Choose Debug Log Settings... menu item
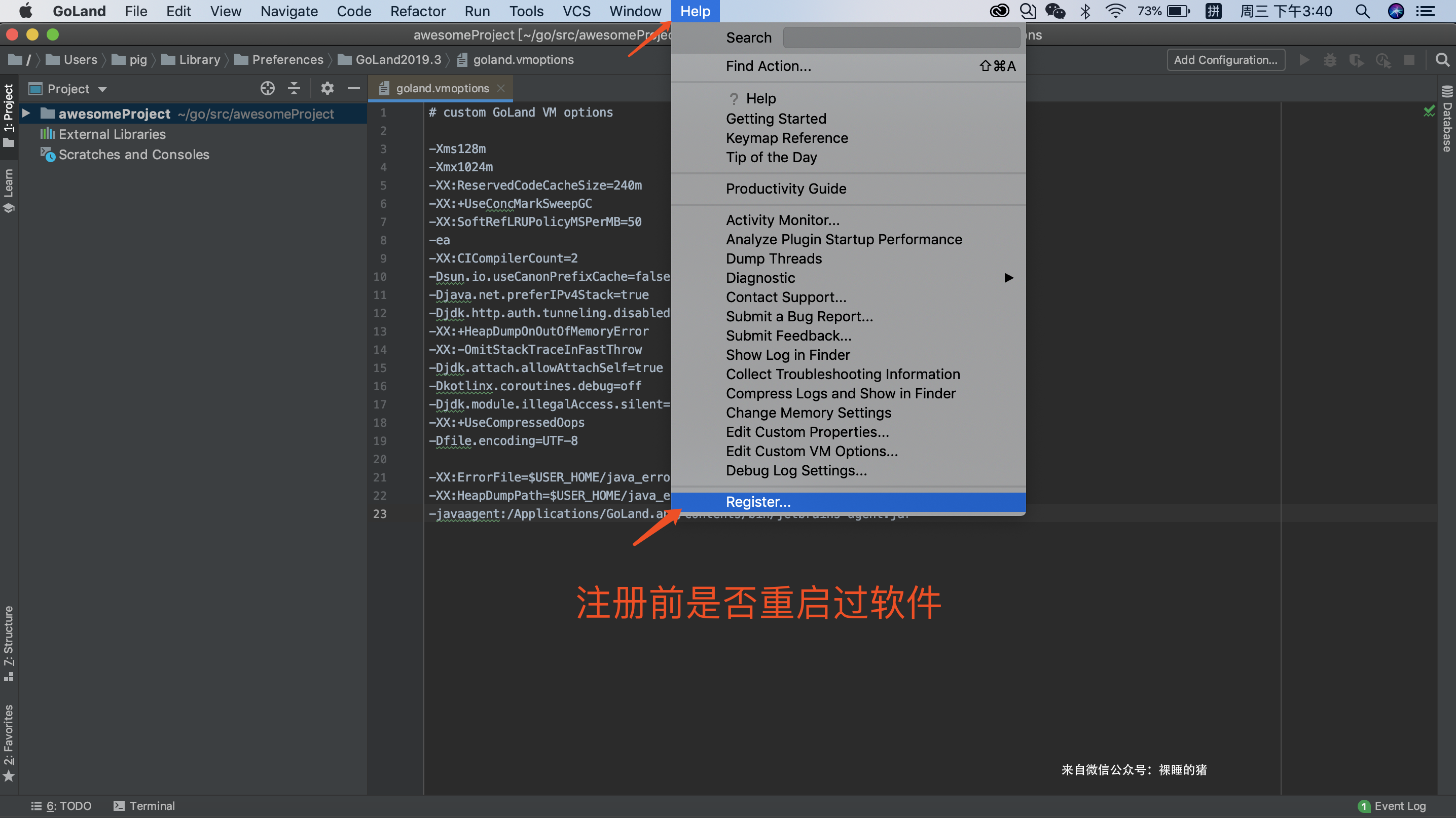This screenshot has width=1456, height=818. tap(848, 470)
